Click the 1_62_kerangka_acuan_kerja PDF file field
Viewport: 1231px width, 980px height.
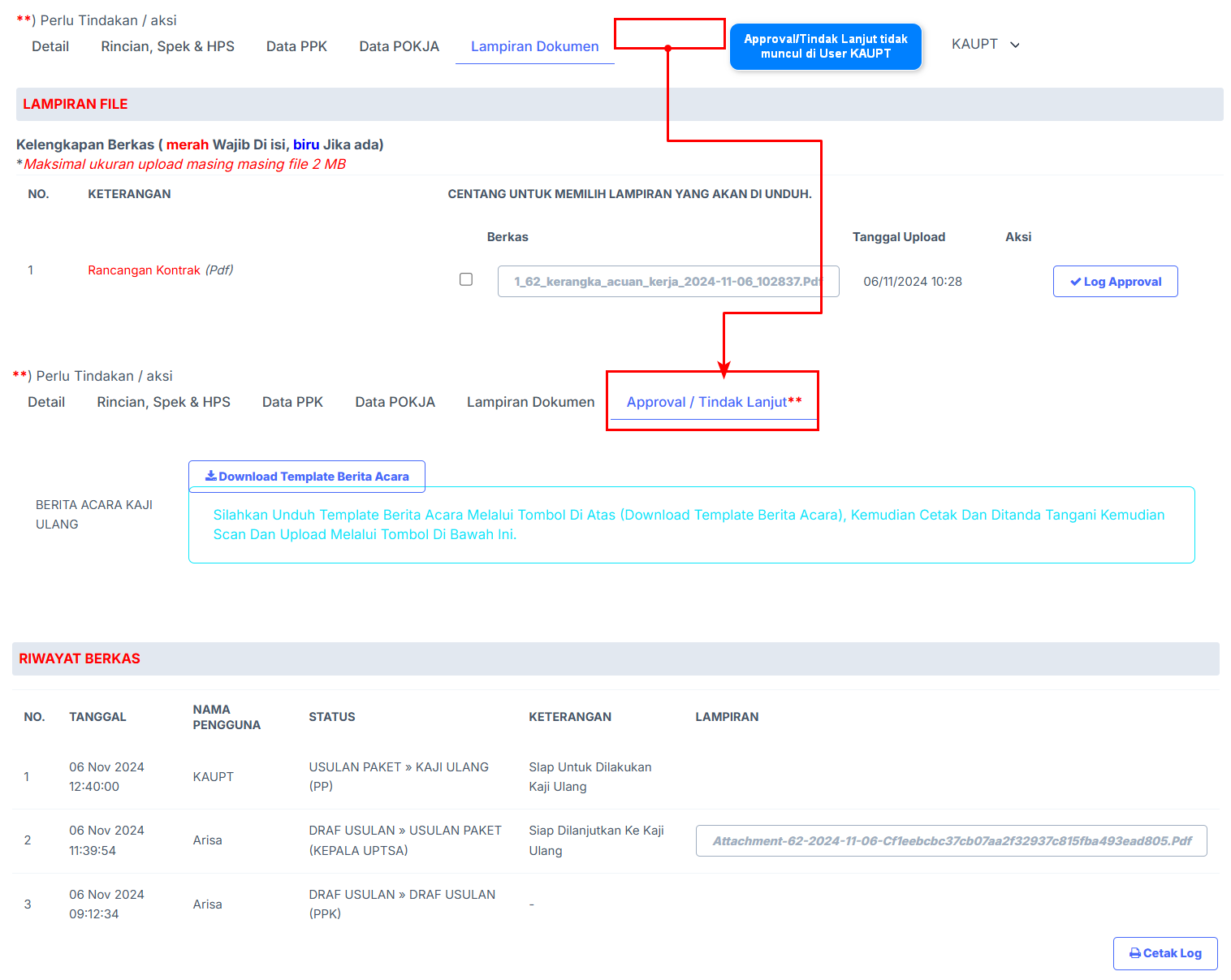pyautogui.click(x=667, y=282)
